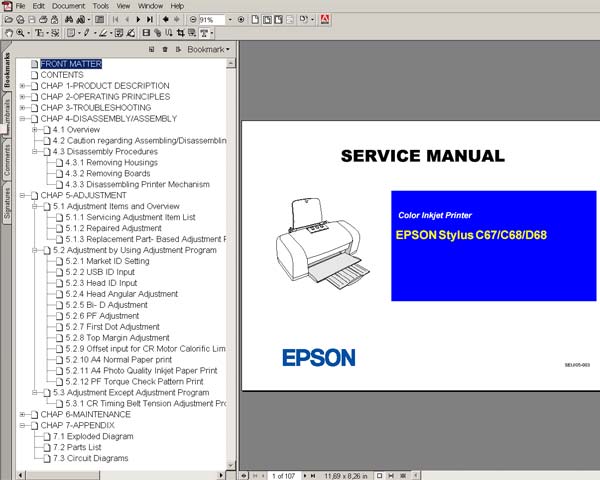Viewport: 600px width, 480px height.
Task: Select the Note comment tool
Action: pyautogui.click(x=71, y=33)
